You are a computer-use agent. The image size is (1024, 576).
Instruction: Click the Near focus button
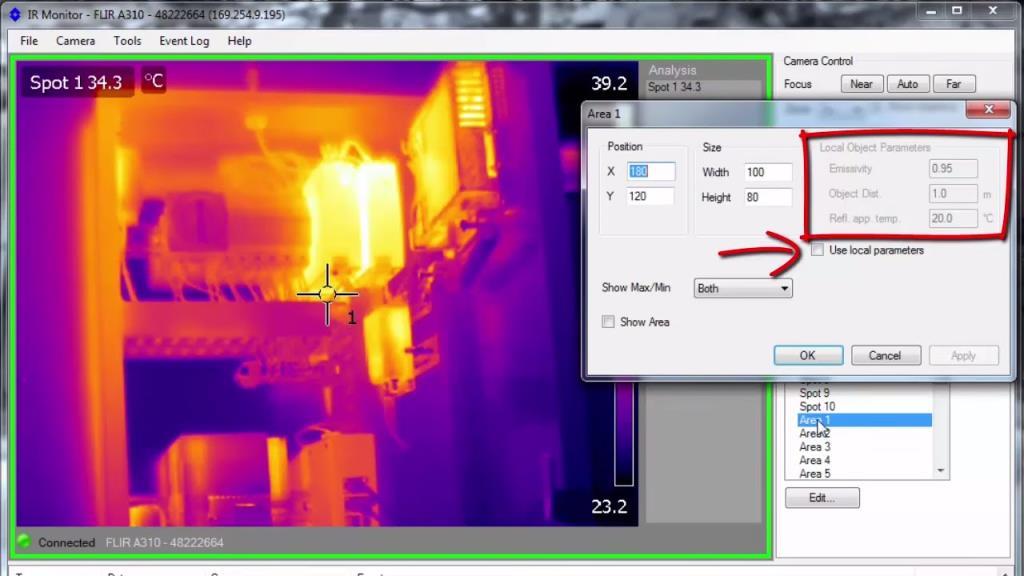(x=861, y=85)
